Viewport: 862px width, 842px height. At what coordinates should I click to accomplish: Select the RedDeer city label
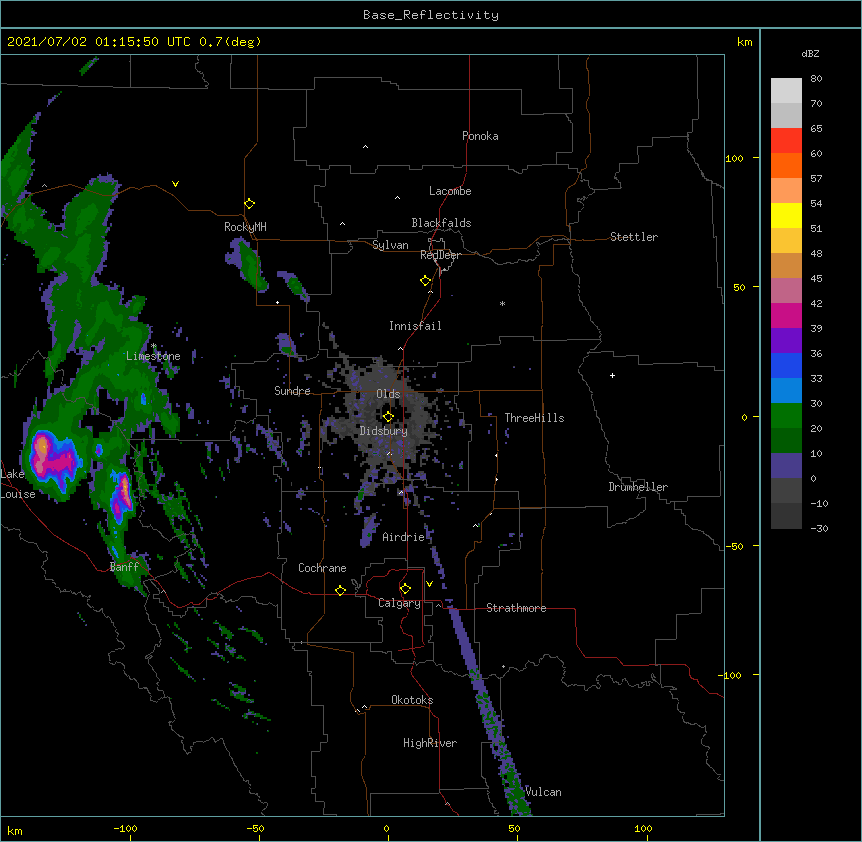point(440,255)
